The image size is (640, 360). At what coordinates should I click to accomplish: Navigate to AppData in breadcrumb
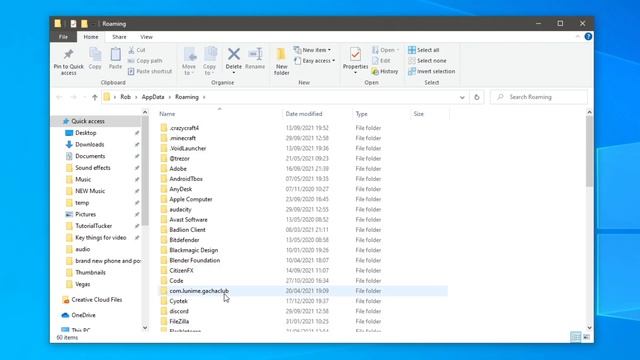(x=153, y=97)
